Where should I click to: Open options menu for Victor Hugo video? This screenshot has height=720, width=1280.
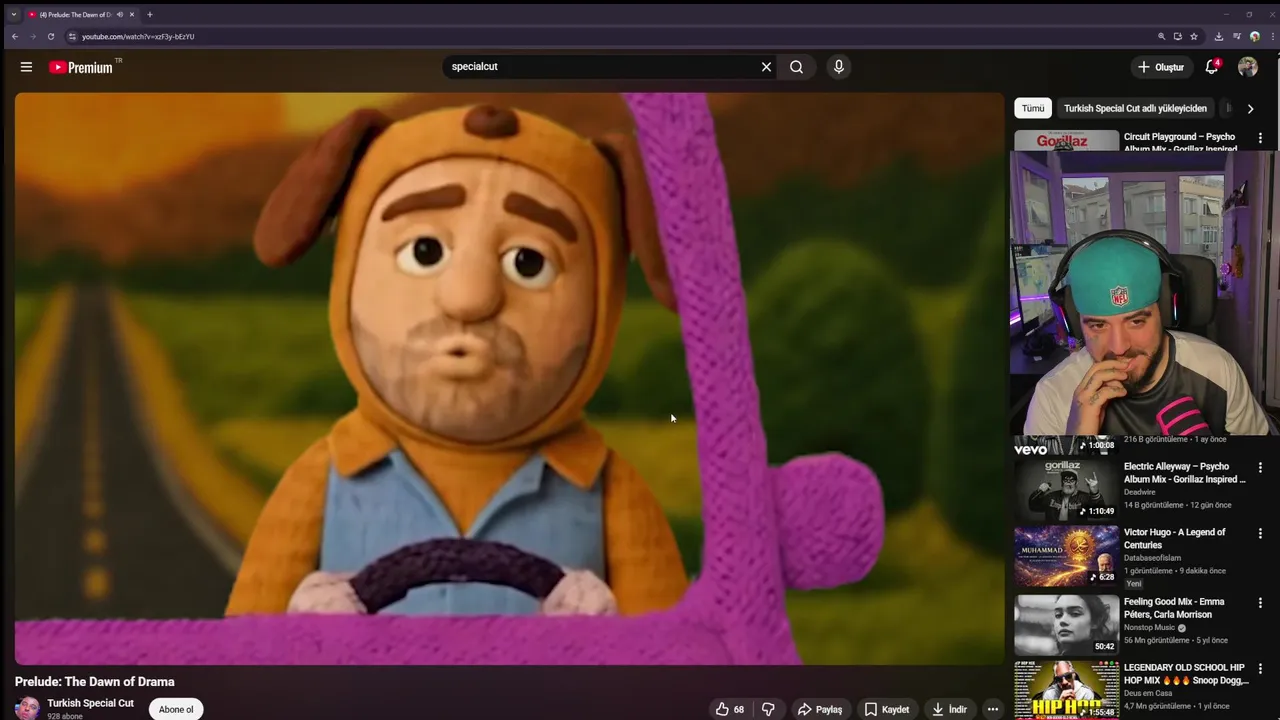coord(1260,534)
